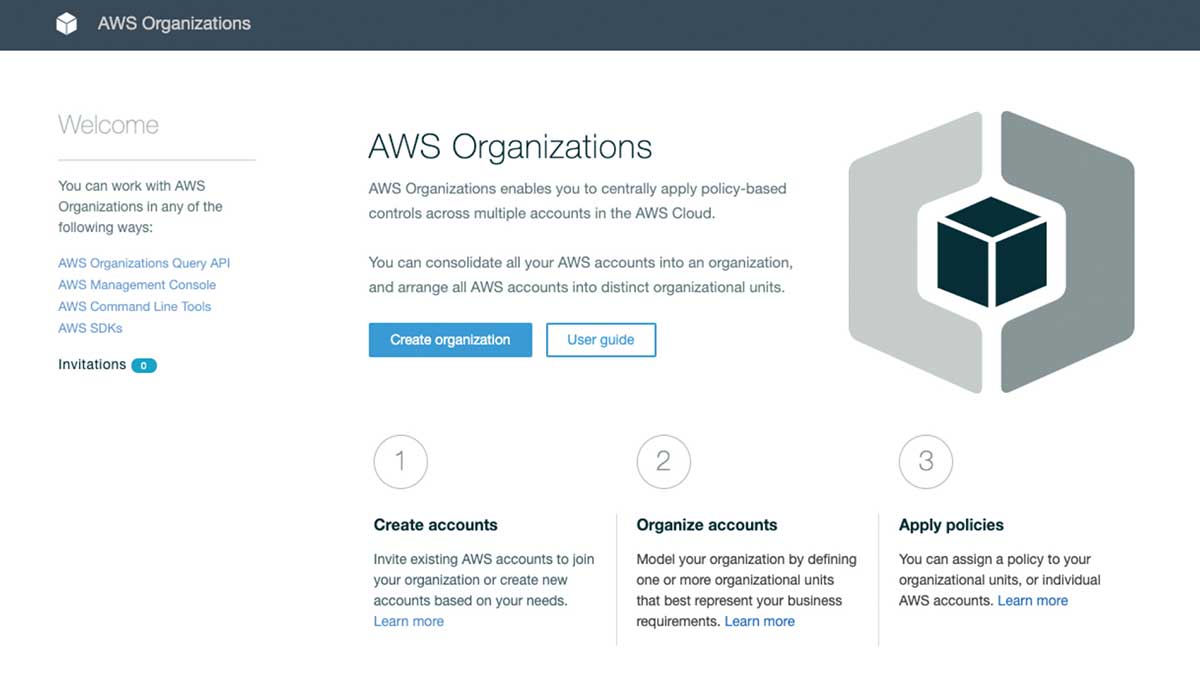Click the blue Invitations count badge
This screenshot has height=675, width=1200.
click(x=144, y=365)
